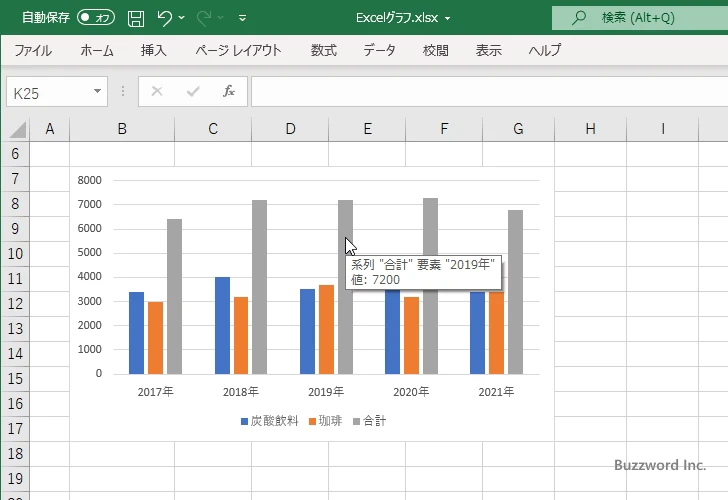This screenshot has height=500, width=728.
Task: Open the Undo history dropdown arrow
Action: point(182,18)
